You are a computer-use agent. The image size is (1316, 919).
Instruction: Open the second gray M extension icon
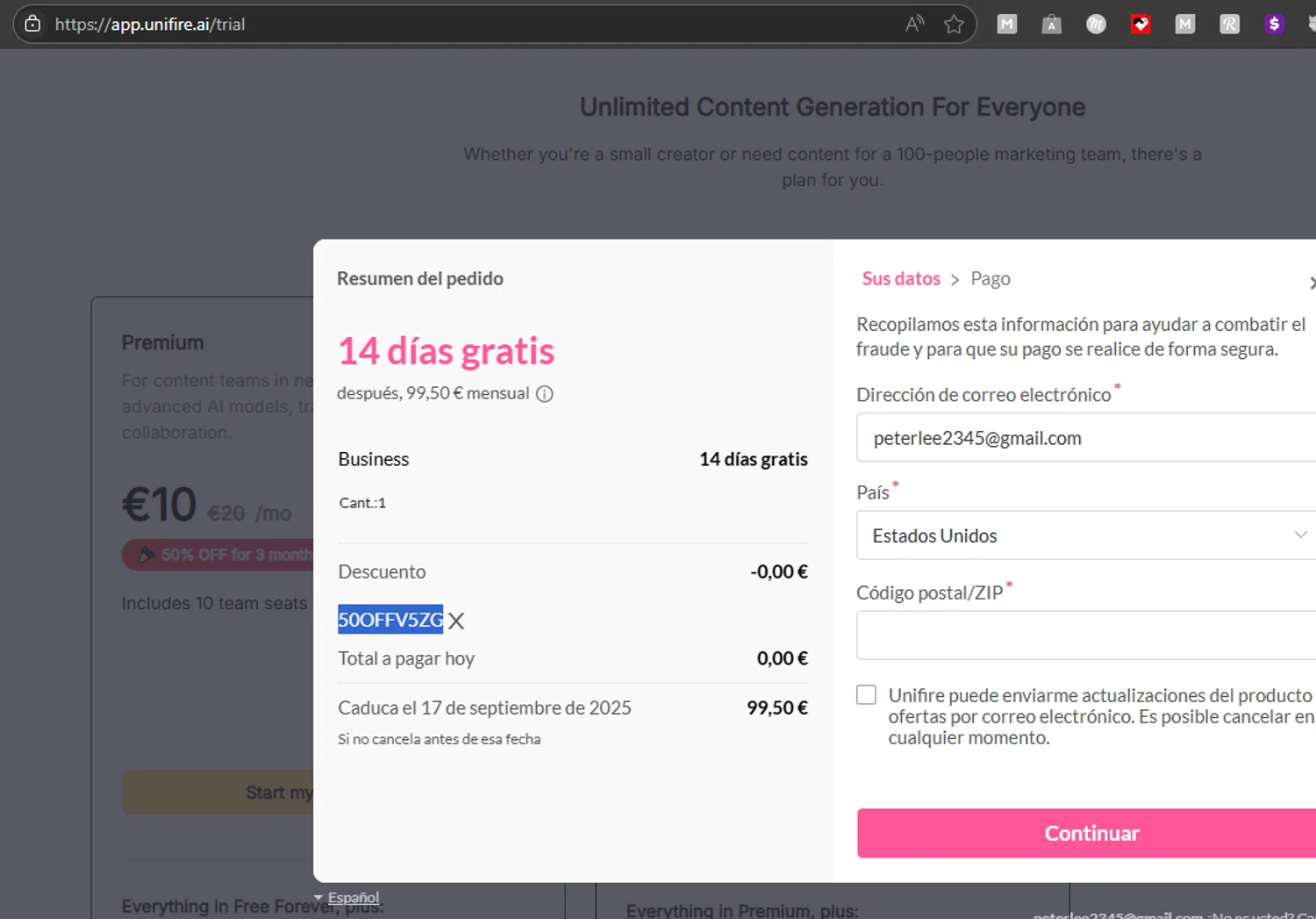[1185, 25]
